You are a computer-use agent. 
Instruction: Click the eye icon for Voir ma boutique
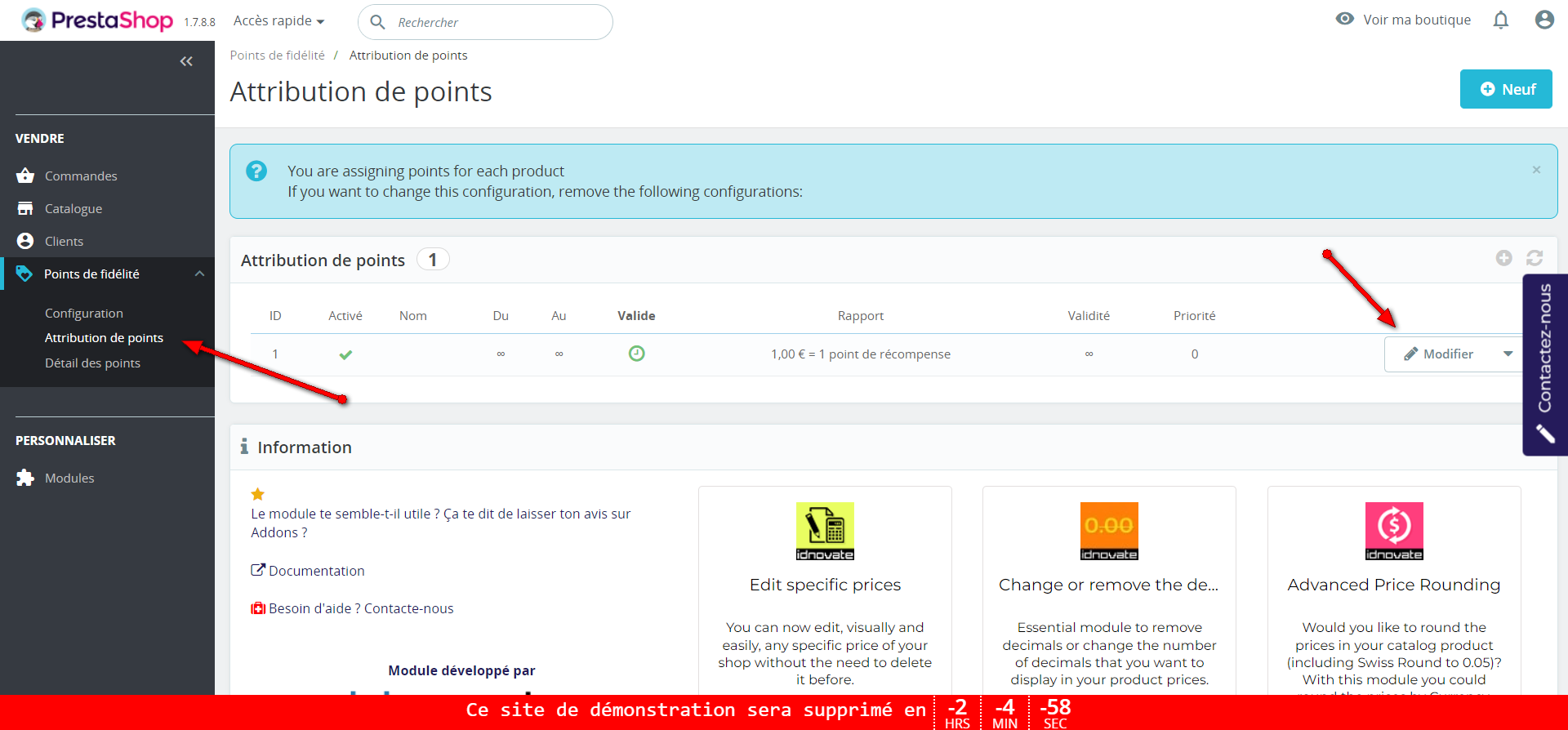[1345, 19]
